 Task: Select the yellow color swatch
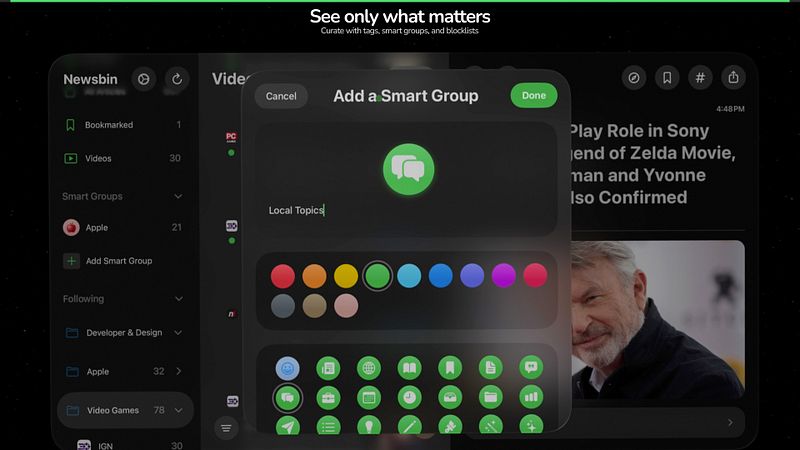(346, 276)
